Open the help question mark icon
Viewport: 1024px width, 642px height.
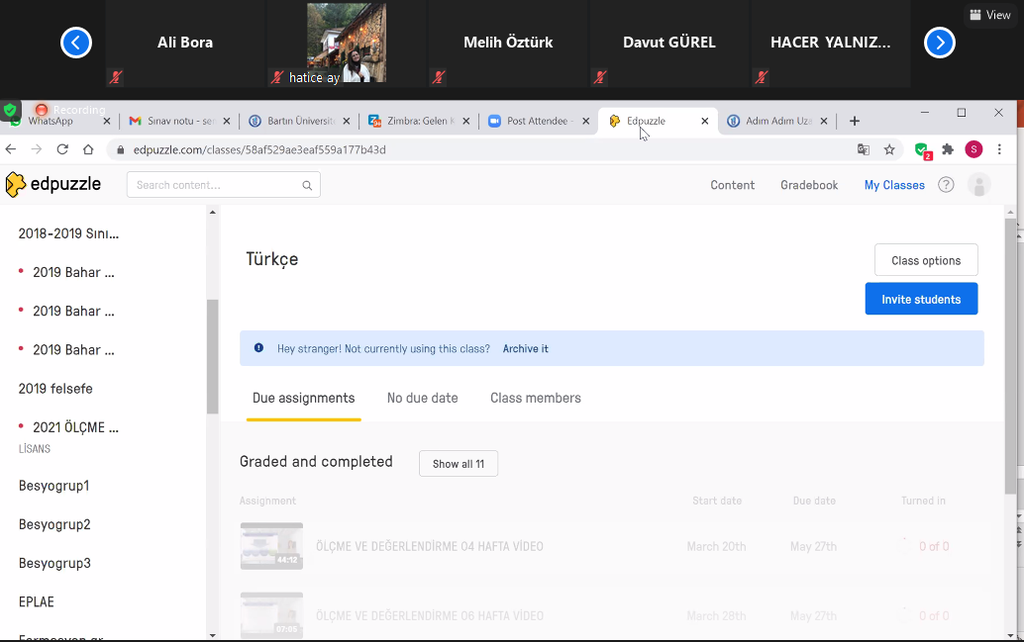[946, 185]
